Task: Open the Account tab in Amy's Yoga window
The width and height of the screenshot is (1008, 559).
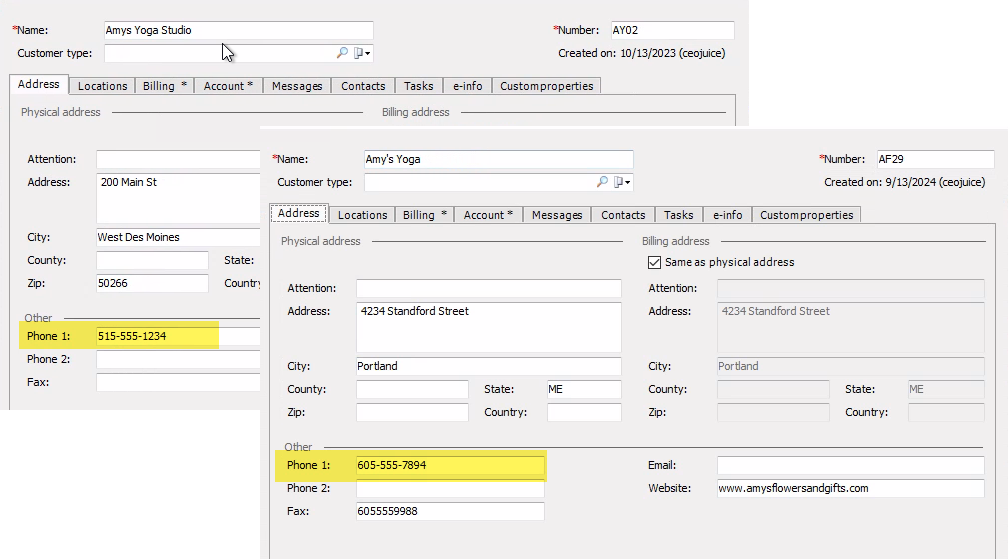Action: (x=488, y=215)
